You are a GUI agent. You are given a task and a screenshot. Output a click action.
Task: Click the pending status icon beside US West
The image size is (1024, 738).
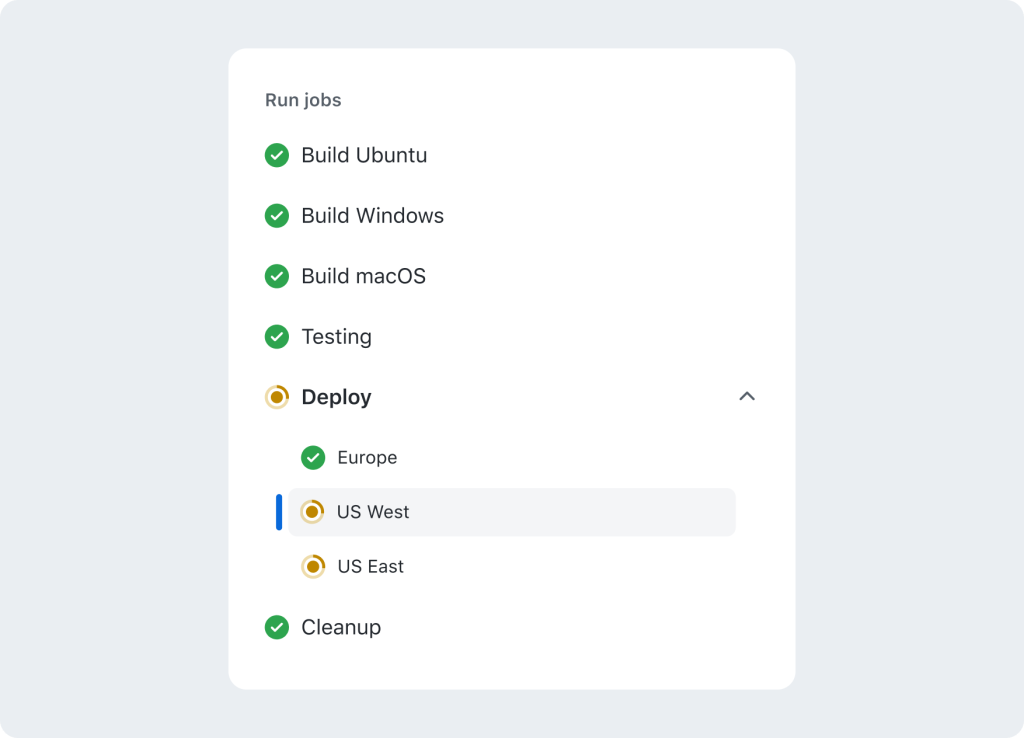click(x=312, y=512)
